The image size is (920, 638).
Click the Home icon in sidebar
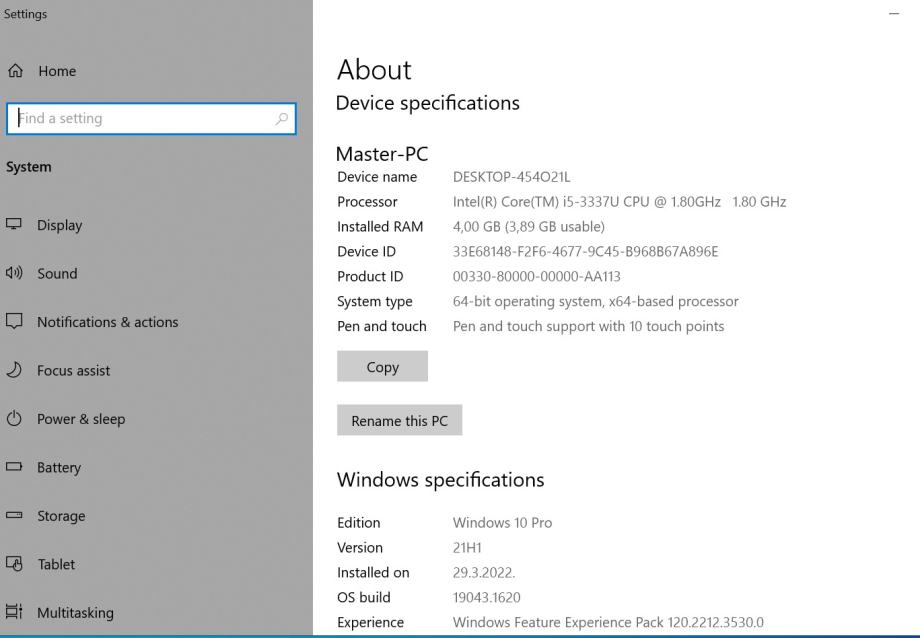(x=14, y=71)
